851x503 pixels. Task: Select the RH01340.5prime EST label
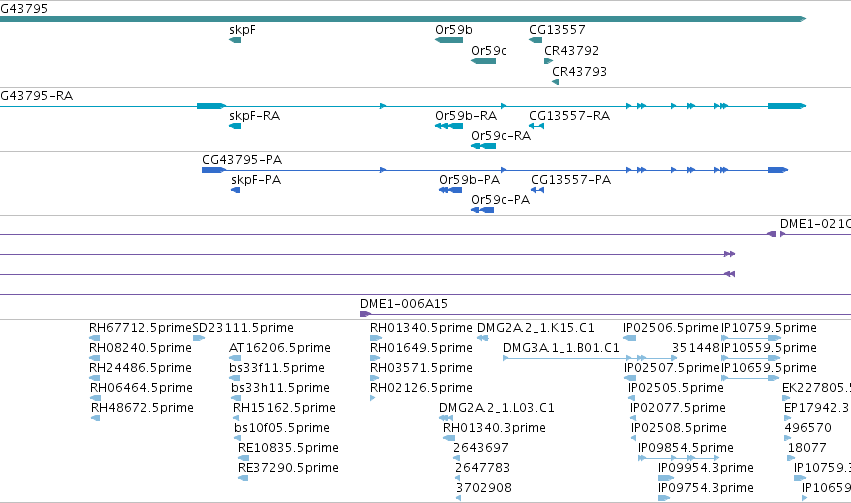point(421,328)
